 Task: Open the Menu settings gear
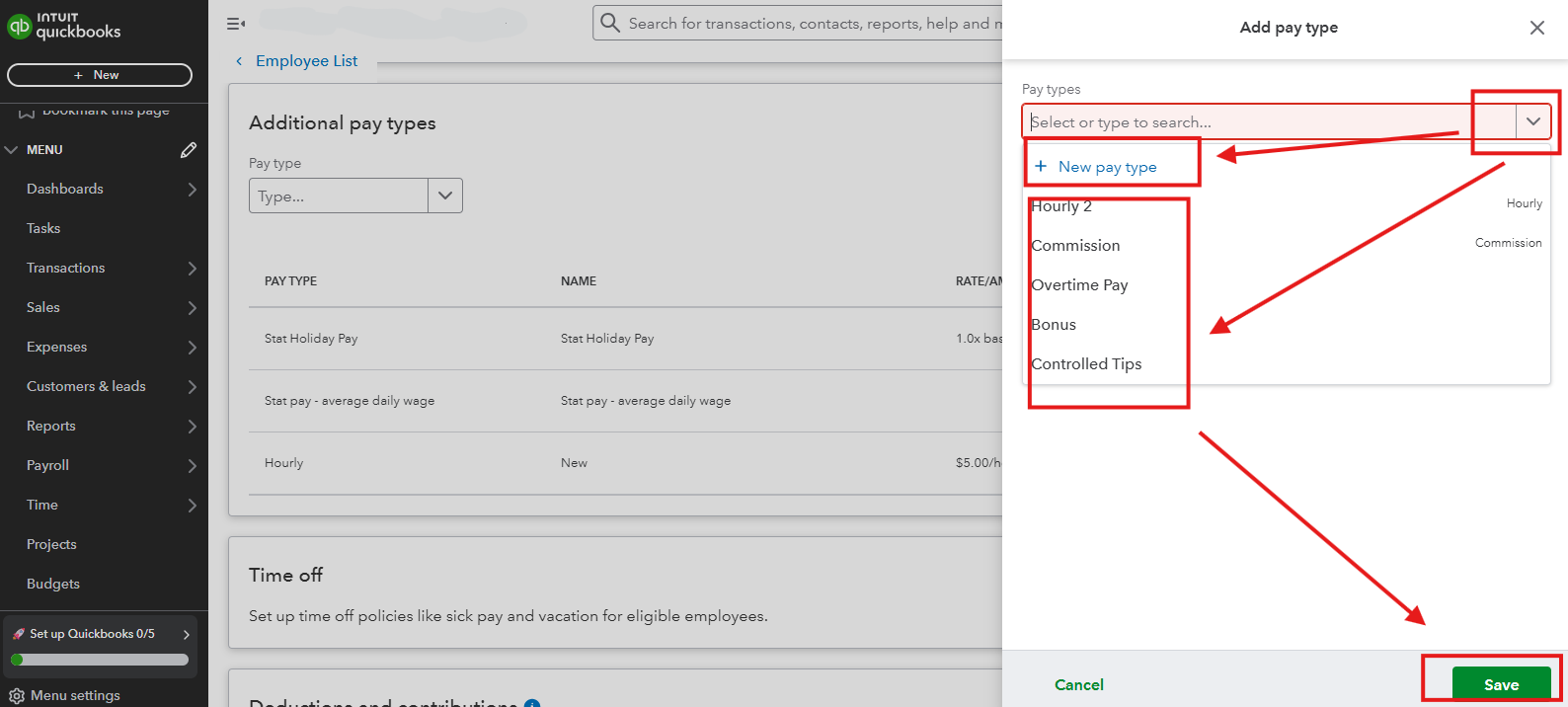[x=17, y=695]
